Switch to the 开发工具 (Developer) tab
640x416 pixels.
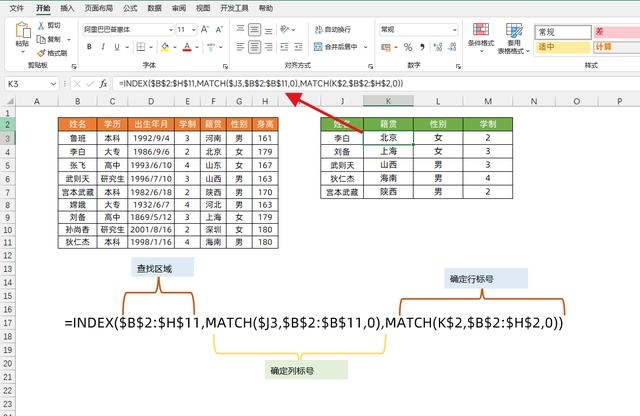coord(234,8)
